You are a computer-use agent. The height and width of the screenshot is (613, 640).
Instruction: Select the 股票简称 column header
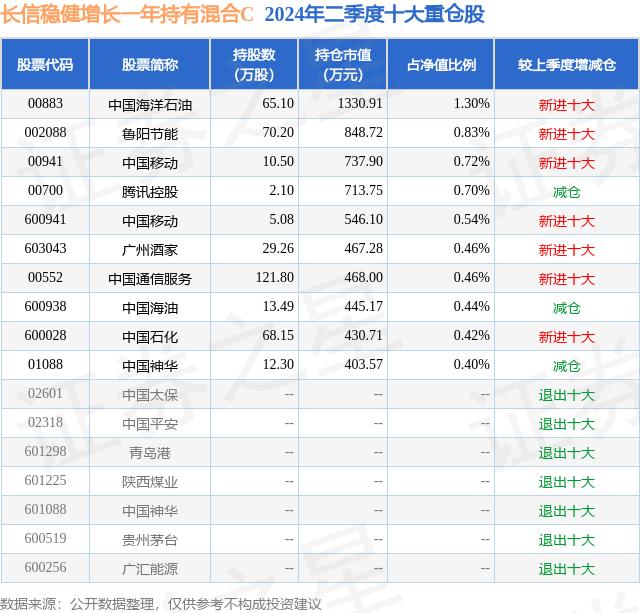[x=150, y=64]
